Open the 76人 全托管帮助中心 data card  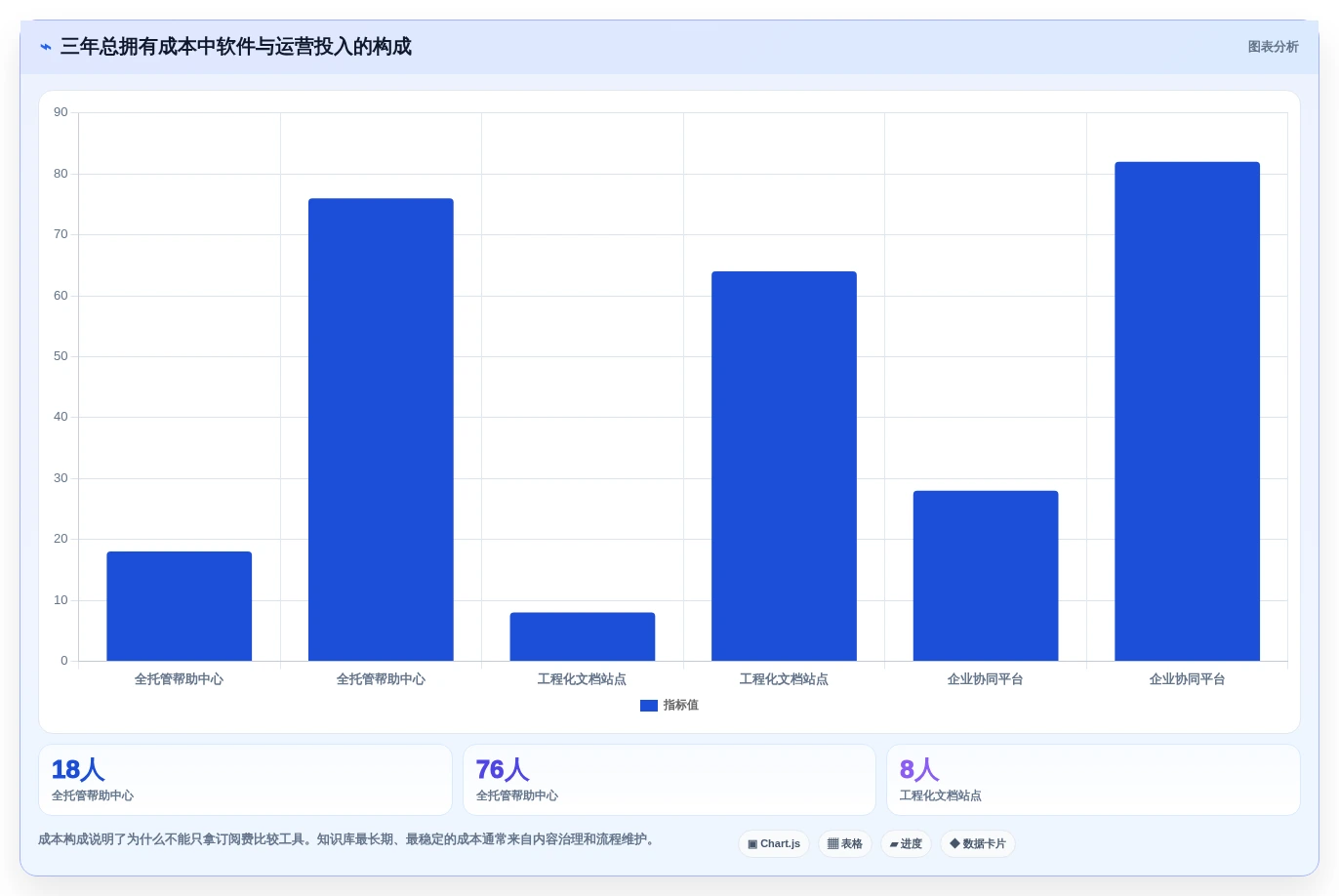pyautogui.click(x=669, y=780)
